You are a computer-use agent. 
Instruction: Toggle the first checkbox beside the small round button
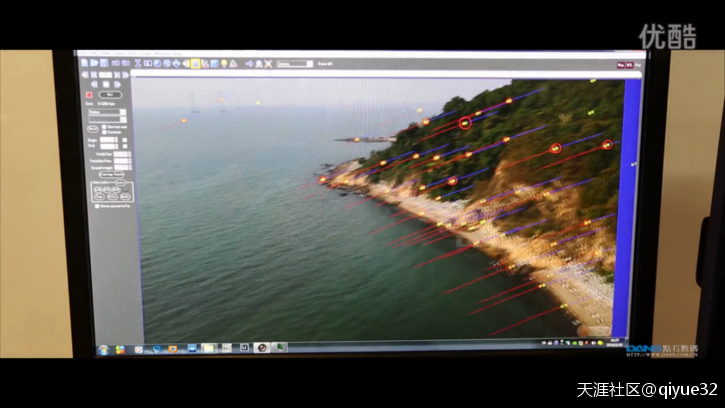(104, 126)
